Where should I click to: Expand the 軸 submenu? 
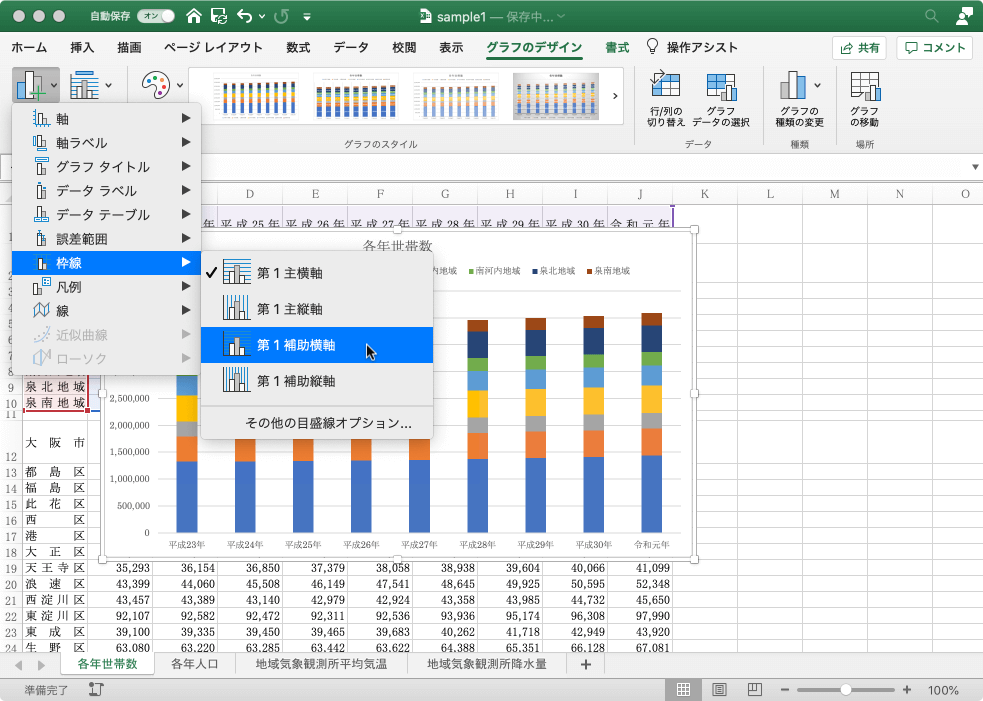tap(107, 119)
